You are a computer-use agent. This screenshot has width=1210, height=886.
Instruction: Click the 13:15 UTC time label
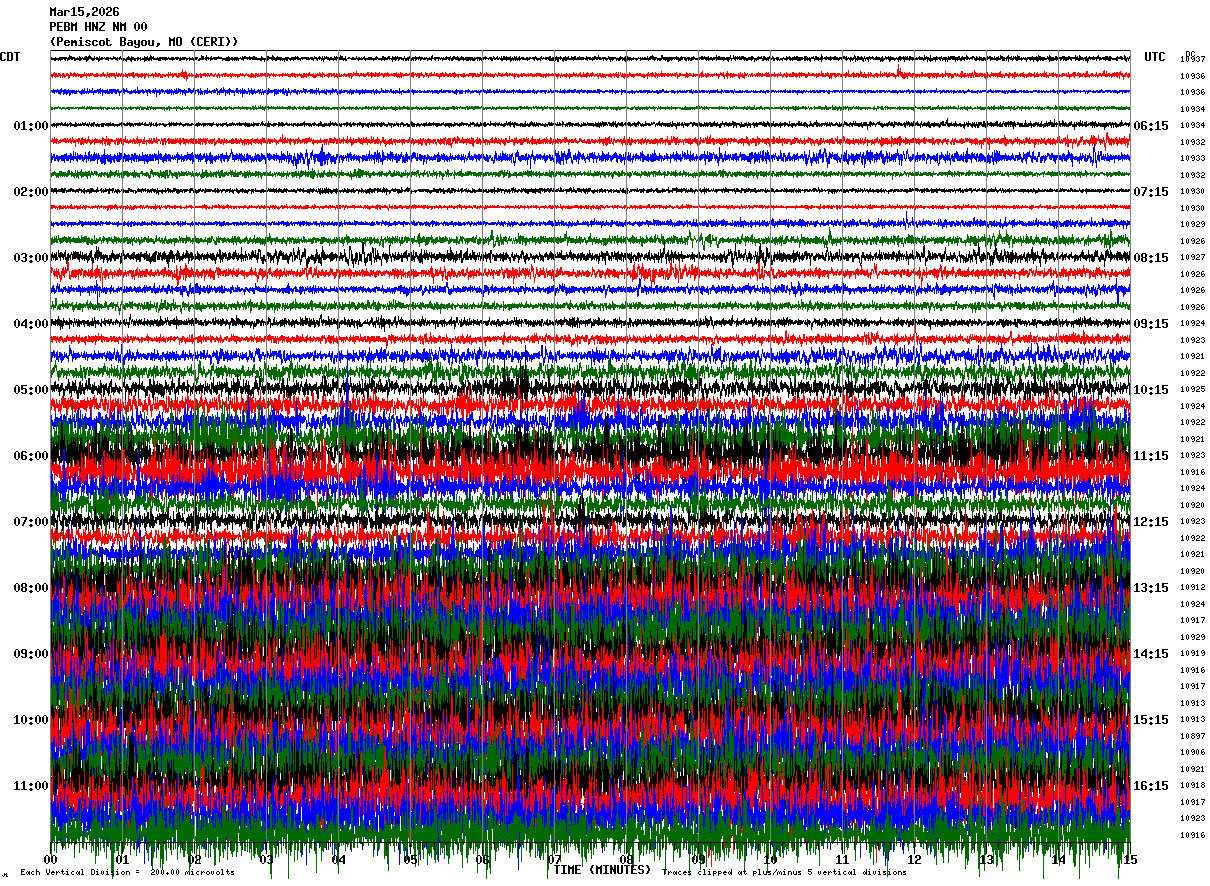coord(1151,588)
